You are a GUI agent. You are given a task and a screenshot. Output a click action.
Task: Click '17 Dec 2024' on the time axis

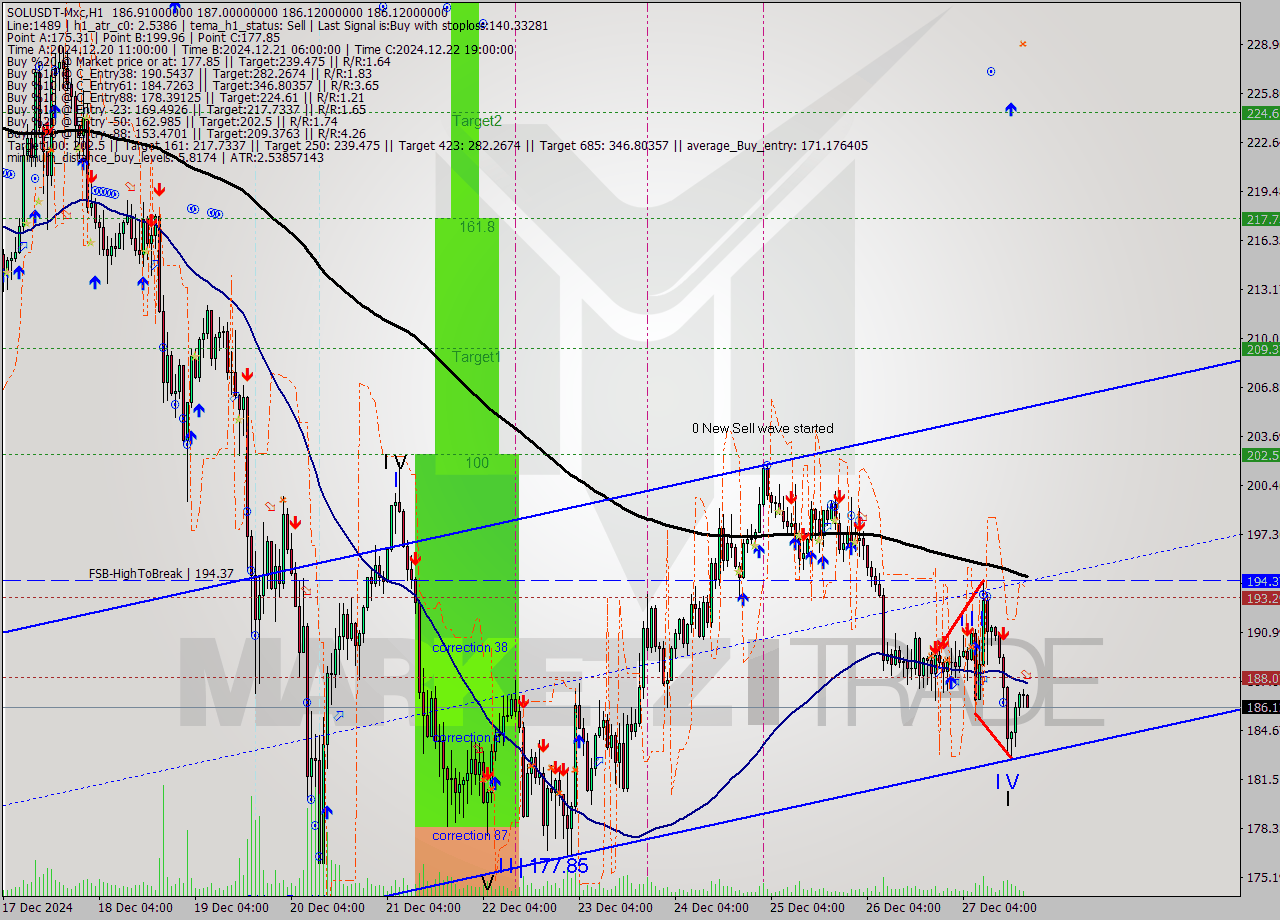(35, 908)
